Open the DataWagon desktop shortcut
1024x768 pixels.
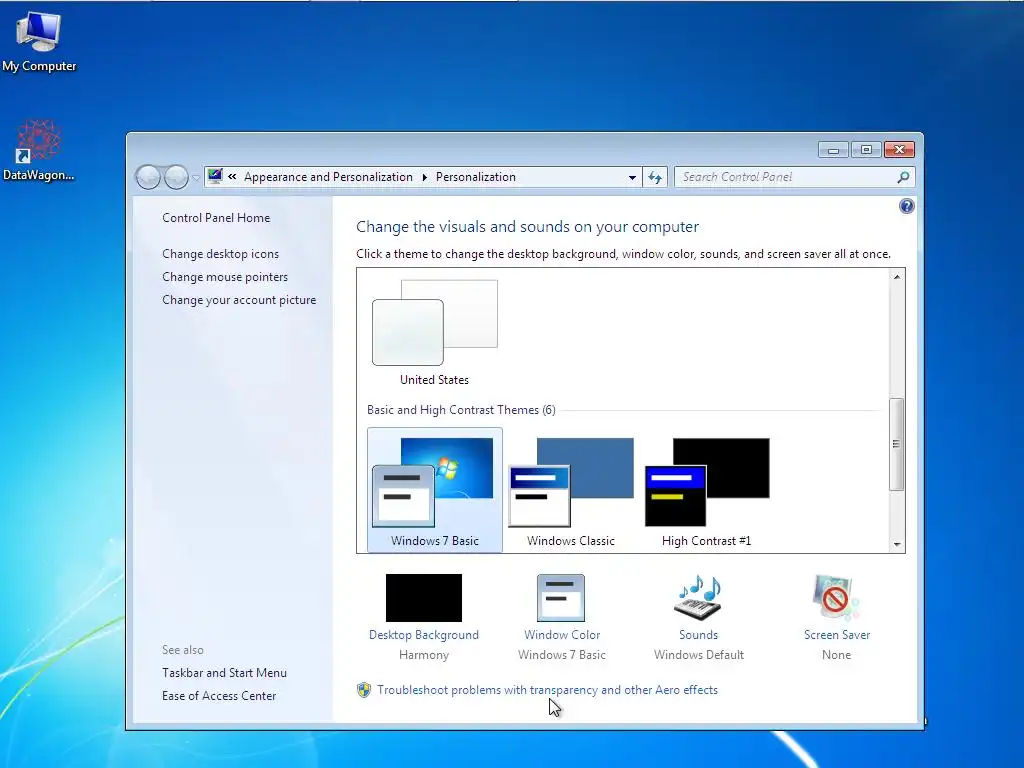pyautogui.click(x=39, y=150)
